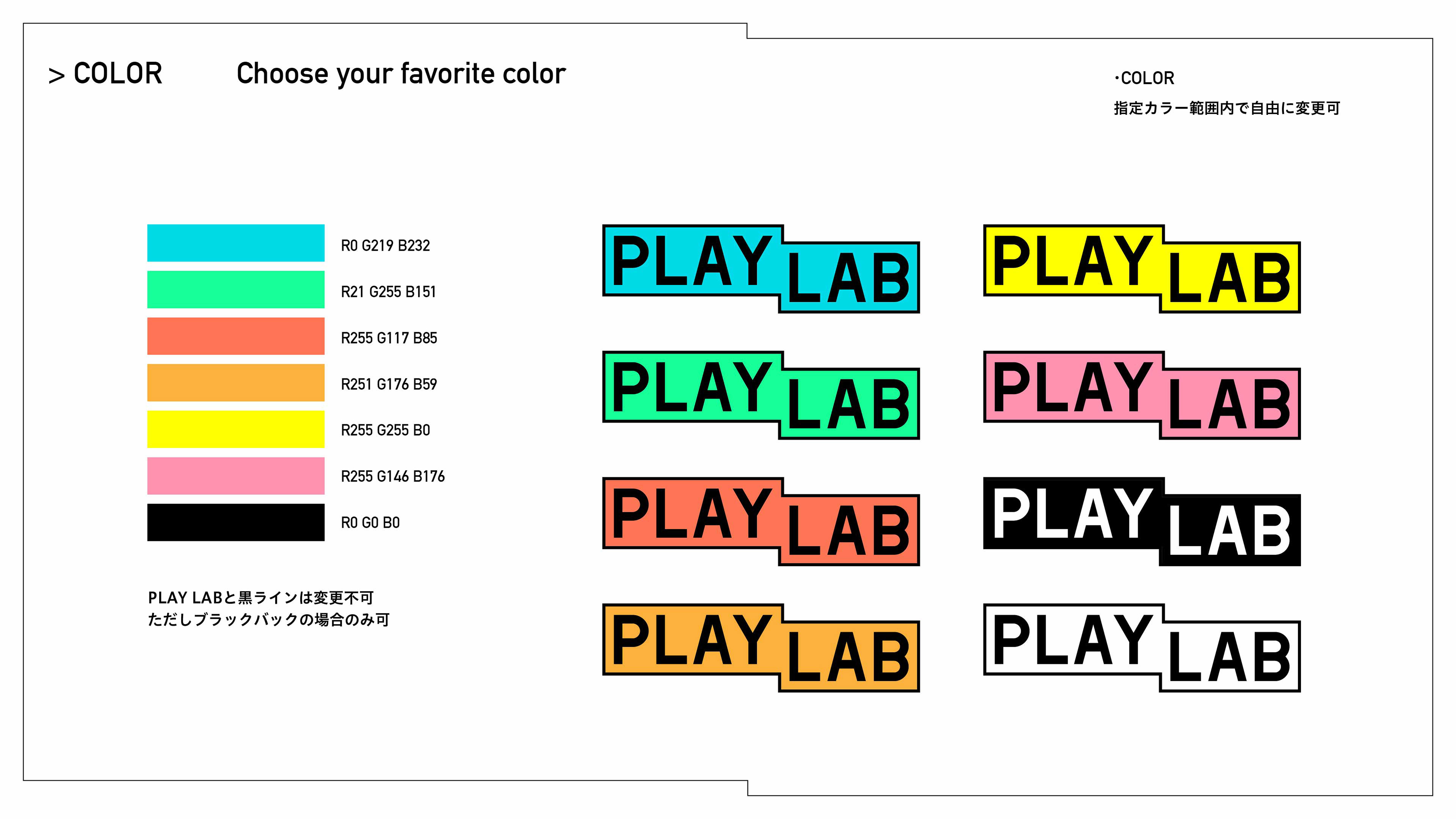
Task: Pick the black color swatch bar
Action: click(236, 522)
